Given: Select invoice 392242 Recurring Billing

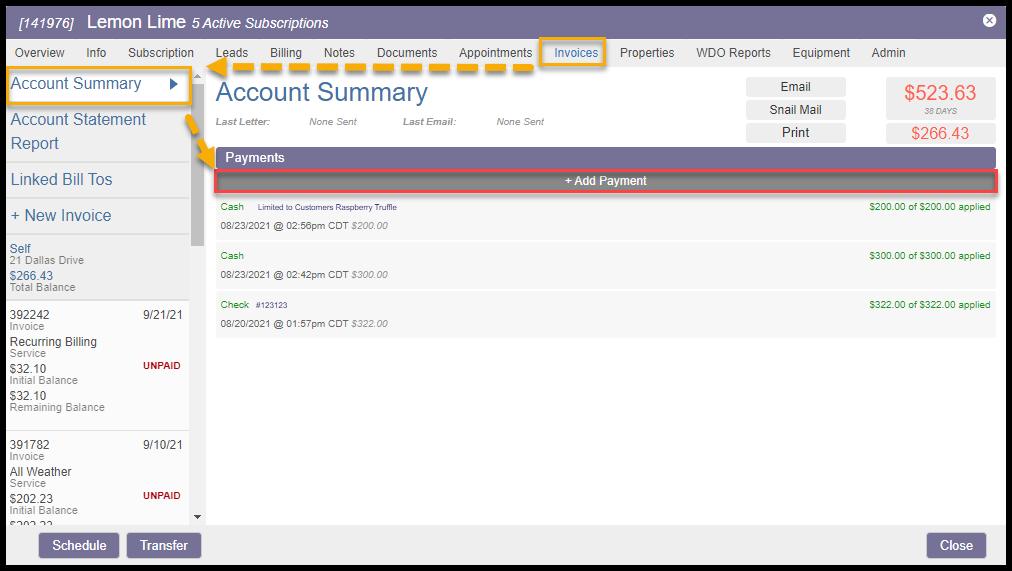Looking at the screenshot, I should coord(95,360).
